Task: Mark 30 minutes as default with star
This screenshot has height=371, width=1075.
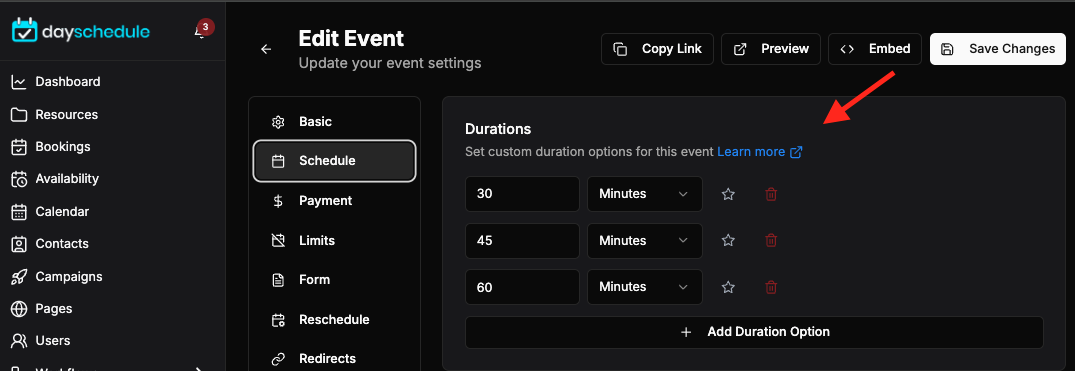Action: click(x=728, y=194)
